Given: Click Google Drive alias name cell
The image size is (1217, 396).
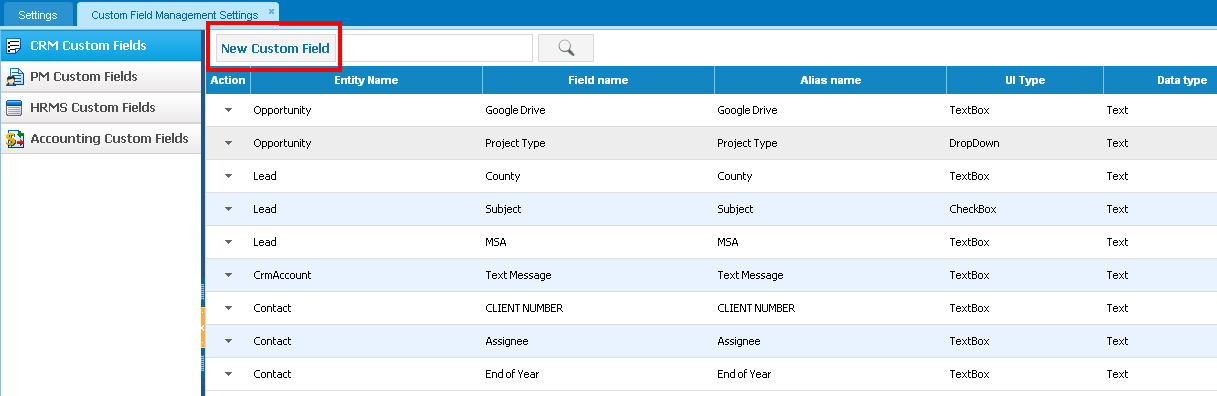Looking at the screenshot, I should [830, 110].
